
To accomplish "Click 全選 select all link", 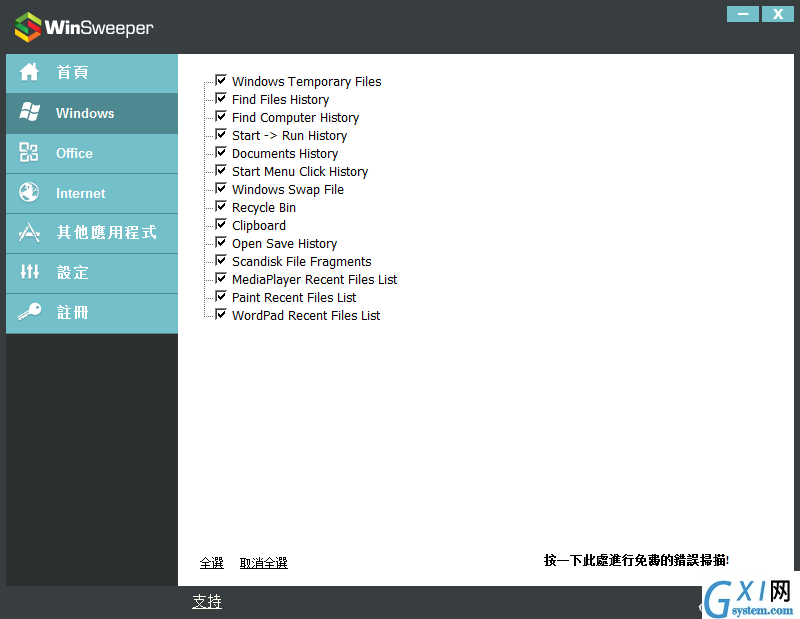I will 212,563.
